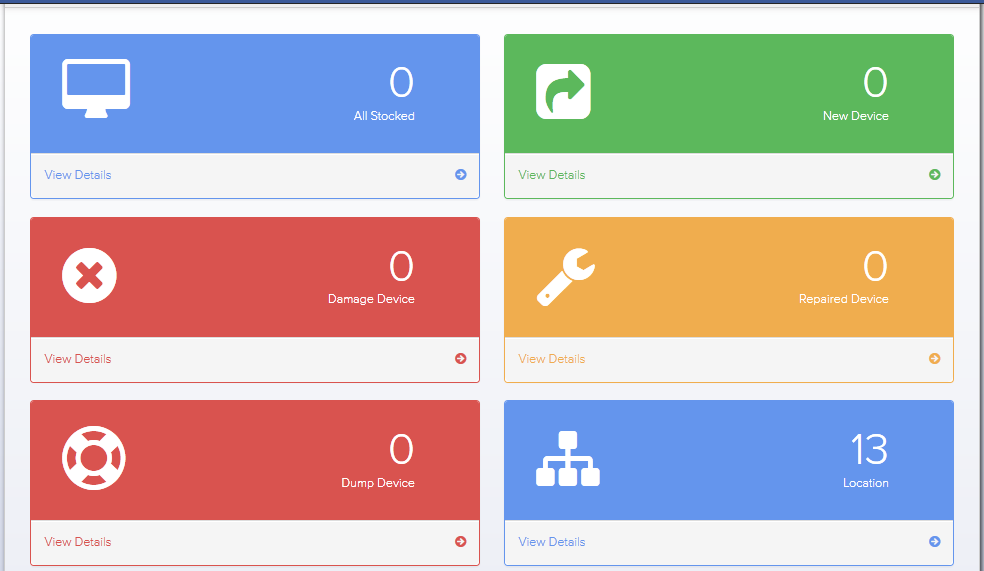Click the All Stocked label
984x571 pixels.
click(x=384, y=116)
